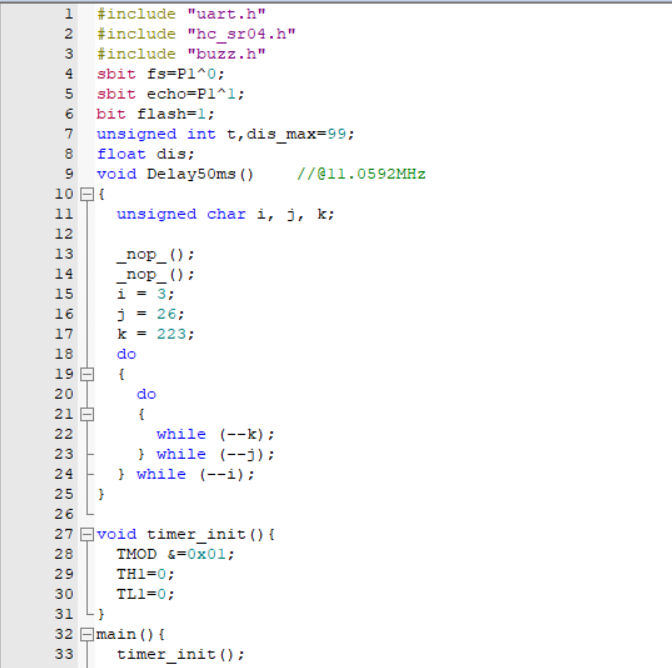
Task: Click line number 9 in gutter
Action: coord(69,174)
